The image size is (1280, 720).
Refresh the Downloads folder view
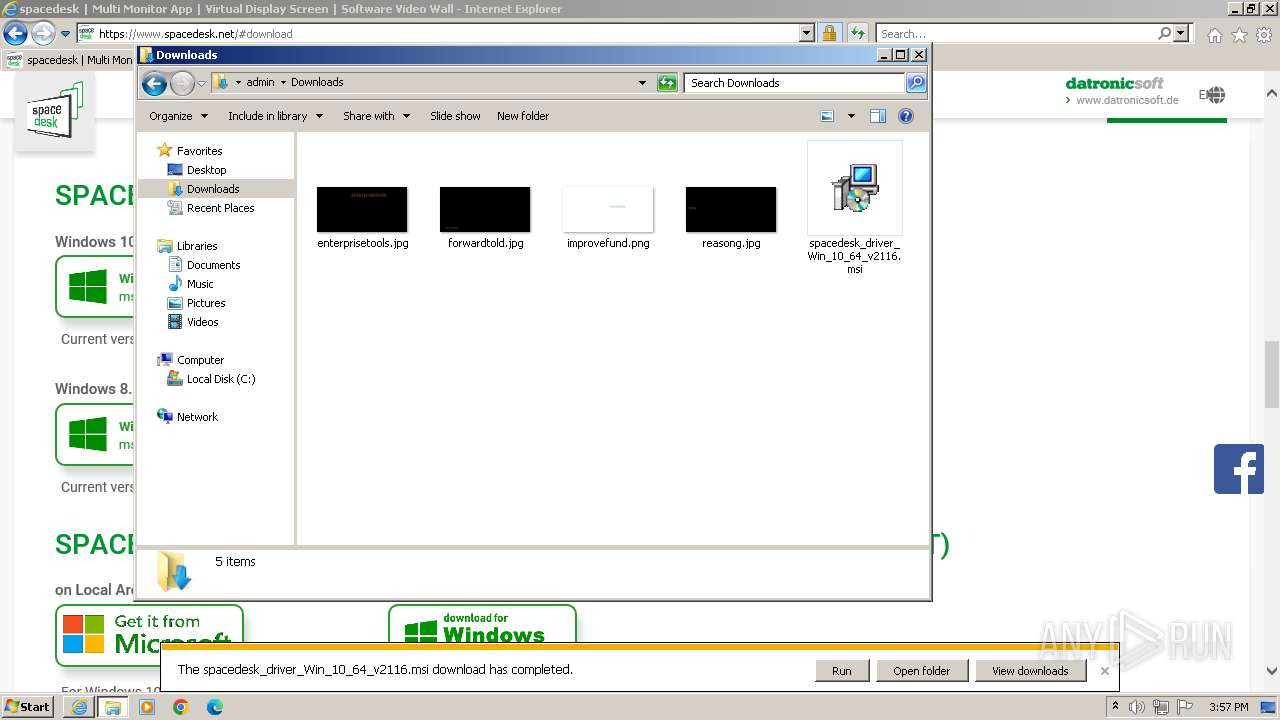coord(667,83)
